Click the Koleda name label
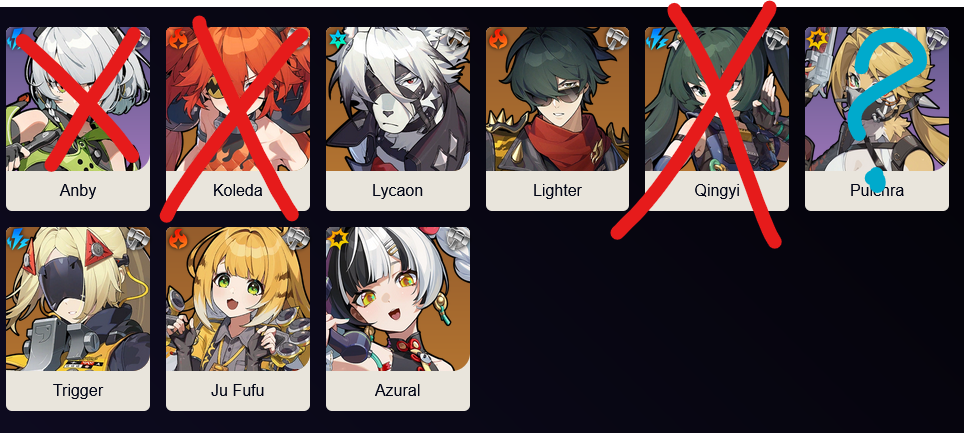 click(x=238, y=191)
